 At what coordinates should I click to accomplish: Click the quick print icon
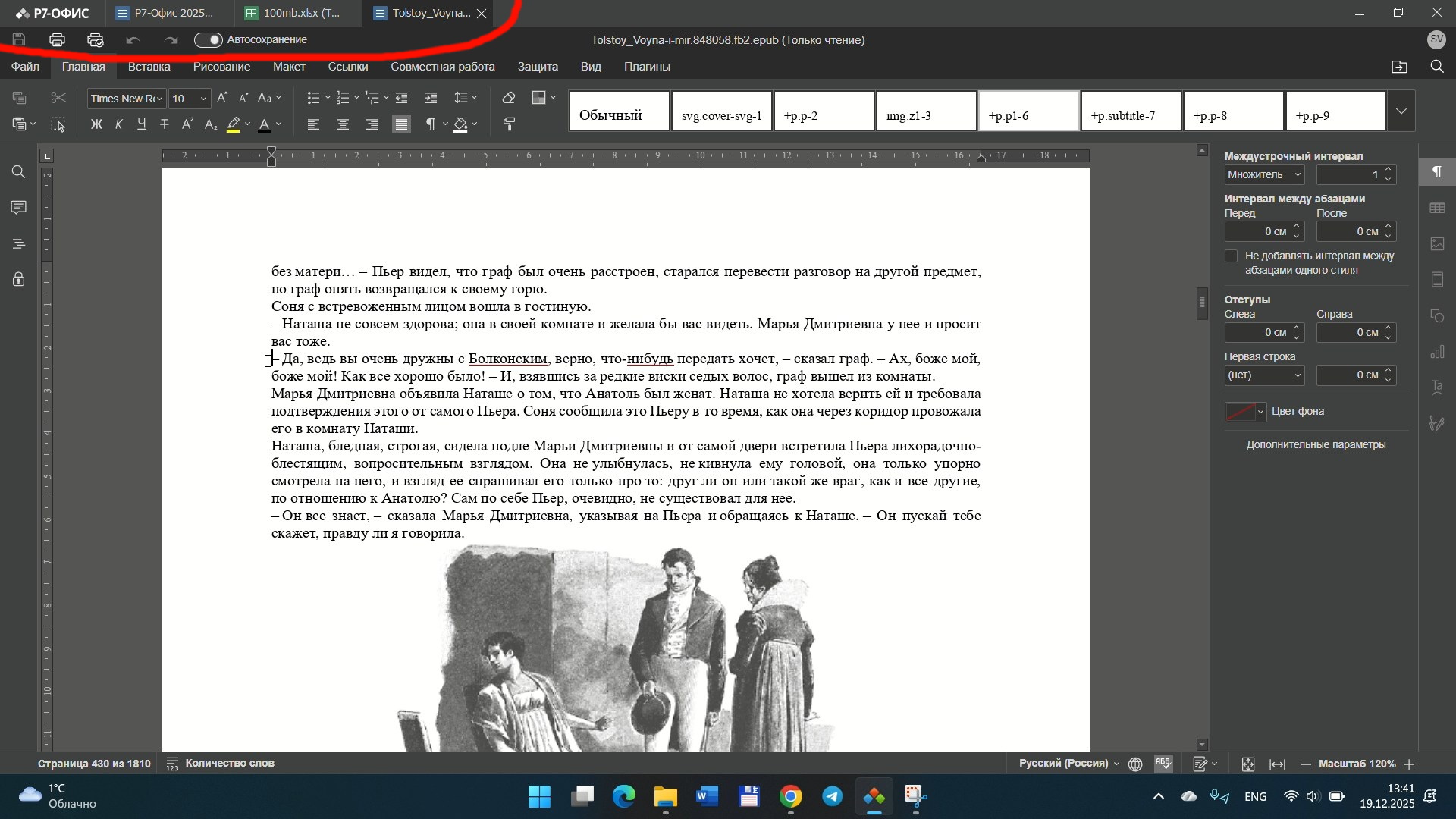coord(95,40)
